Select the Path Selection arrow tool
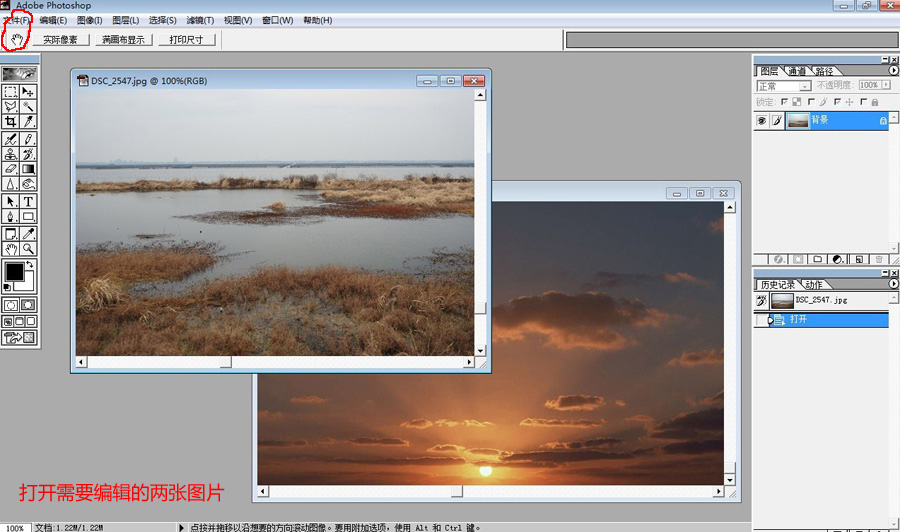 click(10, 202)
